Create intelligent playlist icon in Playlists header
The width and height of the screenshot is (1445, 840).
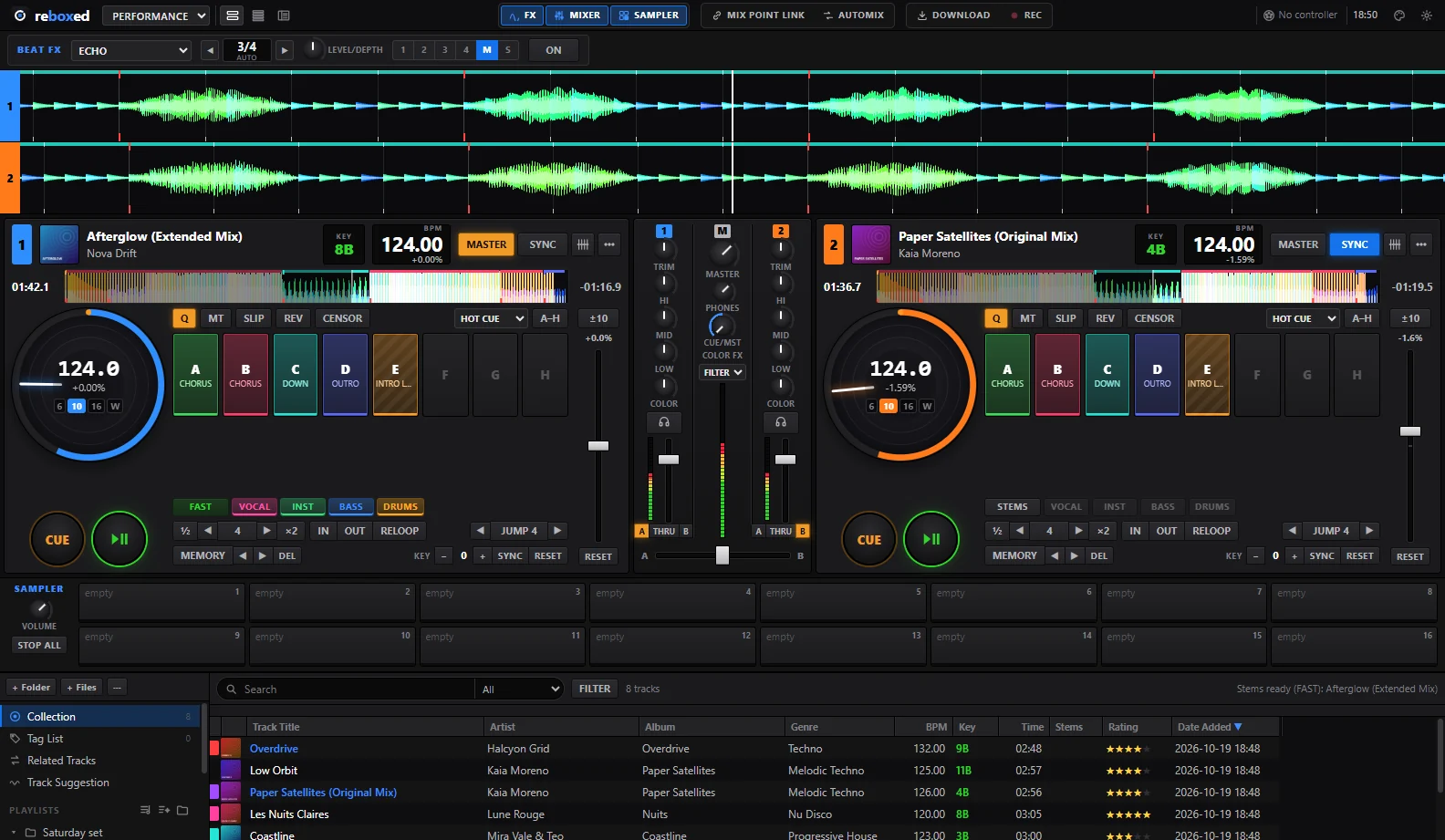pos(164,810)
